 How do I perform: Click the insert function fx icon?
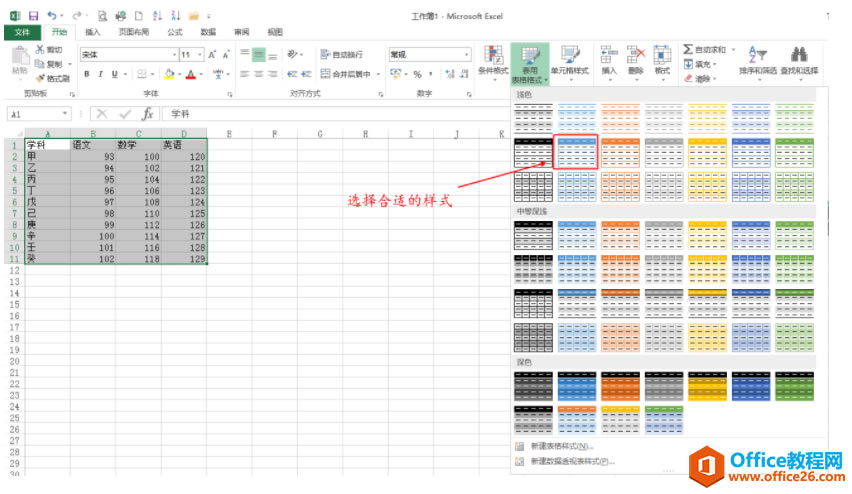point(147,114)
